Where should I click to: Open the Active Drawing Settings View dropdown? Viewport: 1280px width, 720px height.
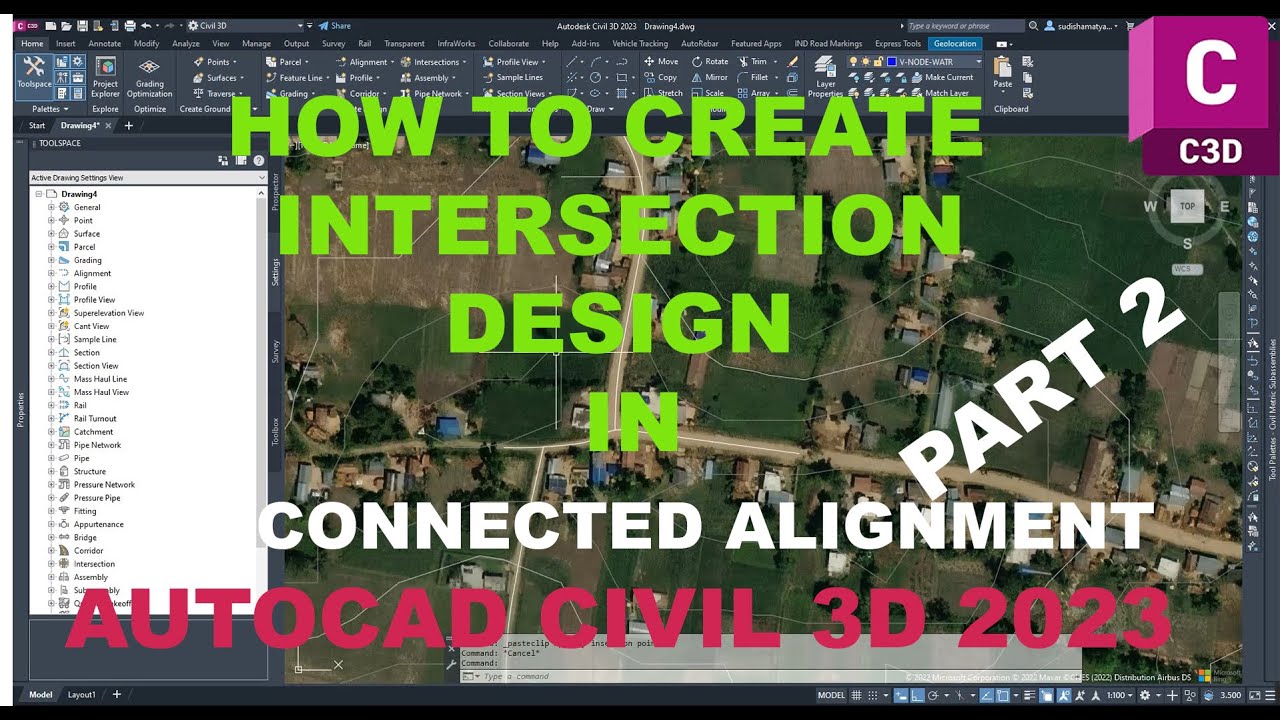click(148, 177)
